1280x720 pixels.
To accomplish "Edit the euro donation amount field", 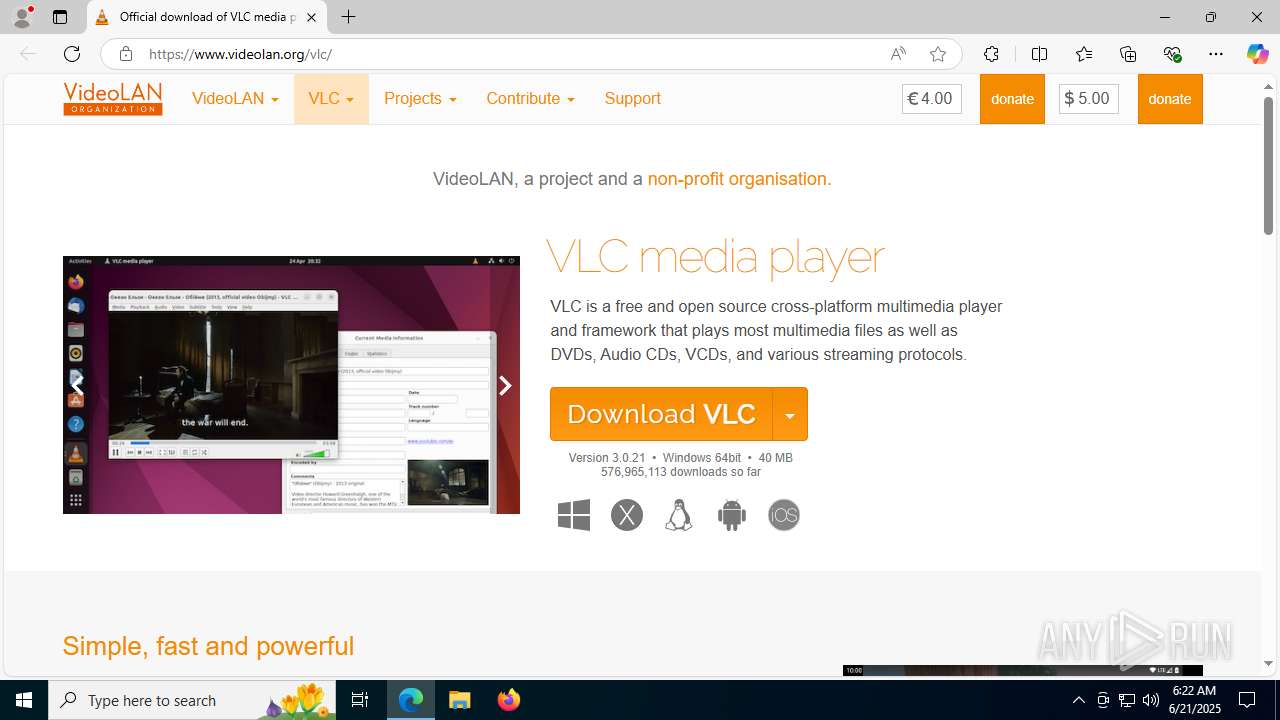I will pos(932,99).
